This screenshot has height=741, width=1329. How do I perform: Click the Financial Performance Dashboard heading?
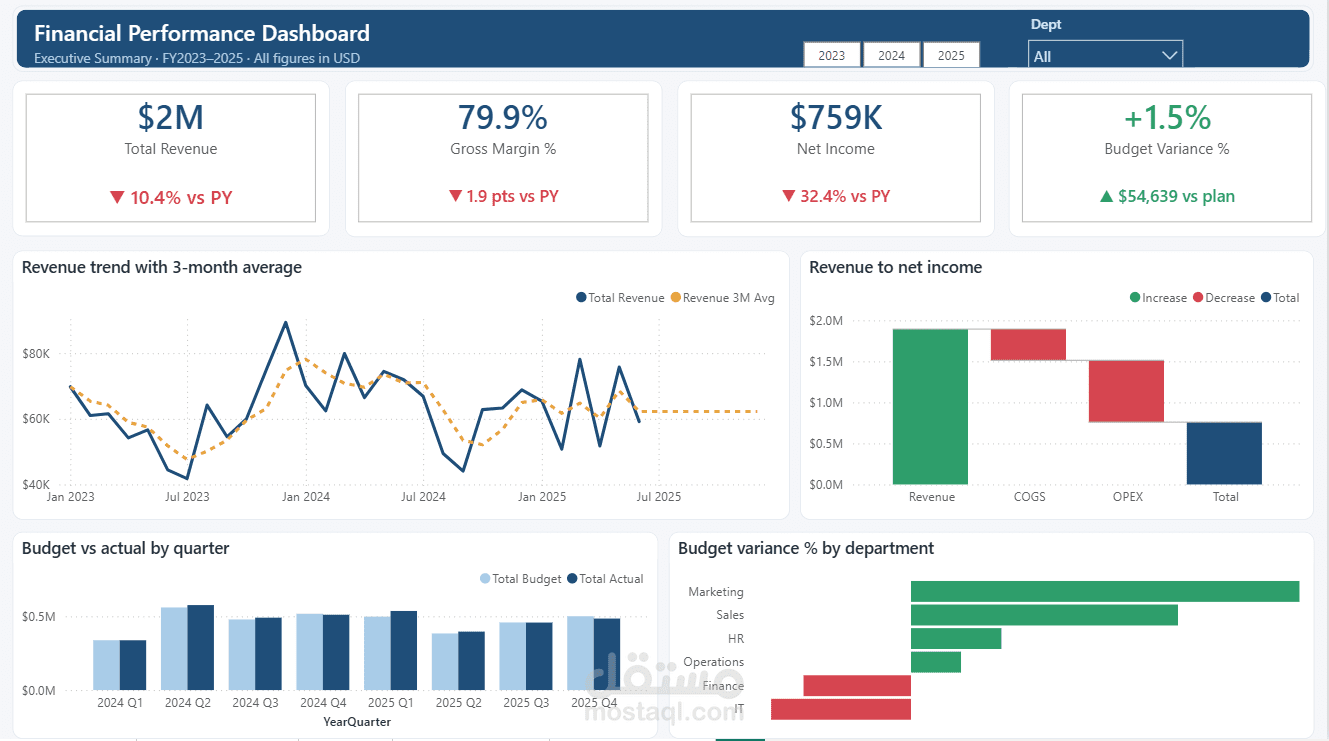point(202,33)
